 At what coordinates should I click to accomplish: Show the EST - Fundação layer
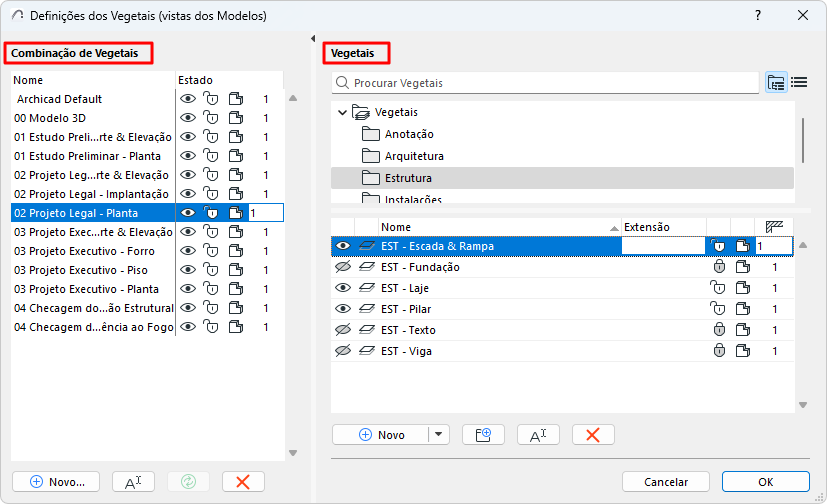tap(343, 267)
